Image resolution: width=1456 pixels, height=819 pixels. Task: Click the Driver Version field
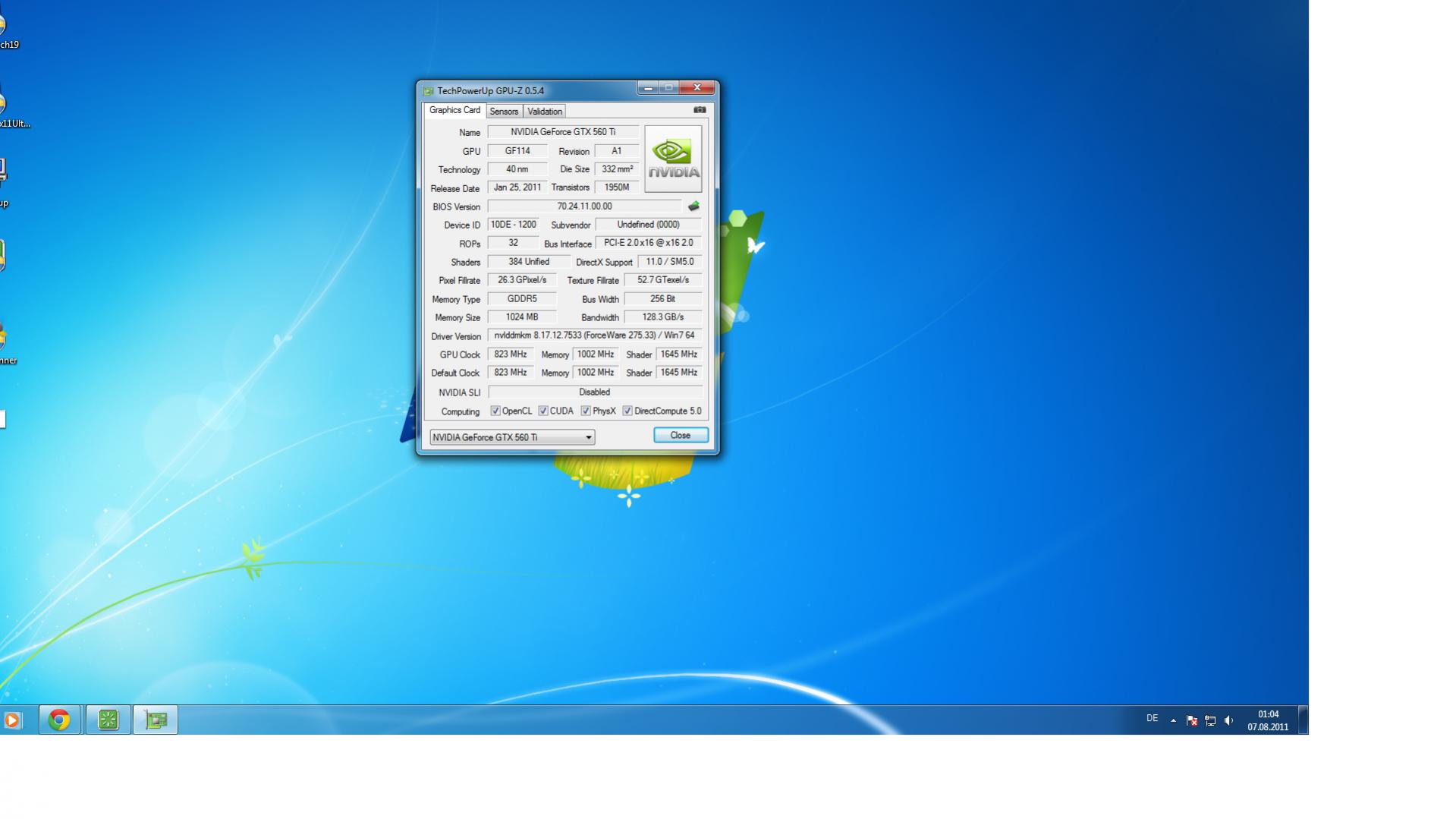click(595, 335)
